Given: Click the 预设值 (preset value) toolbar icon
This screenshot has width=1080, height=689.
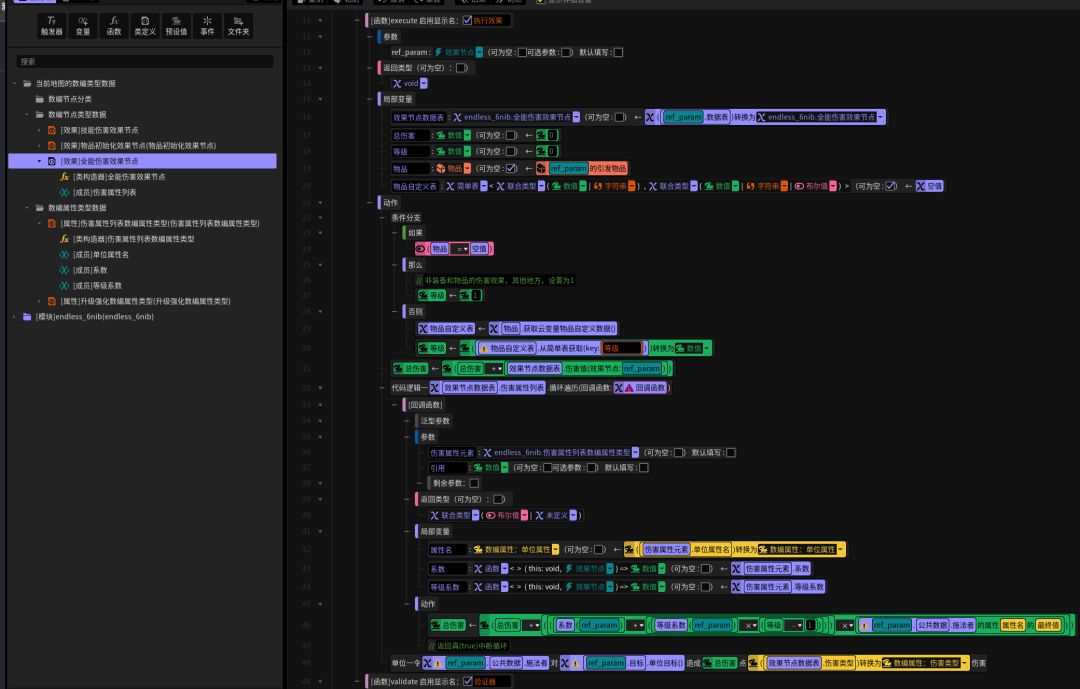Looking at the screenshot, I should (176, 25).
